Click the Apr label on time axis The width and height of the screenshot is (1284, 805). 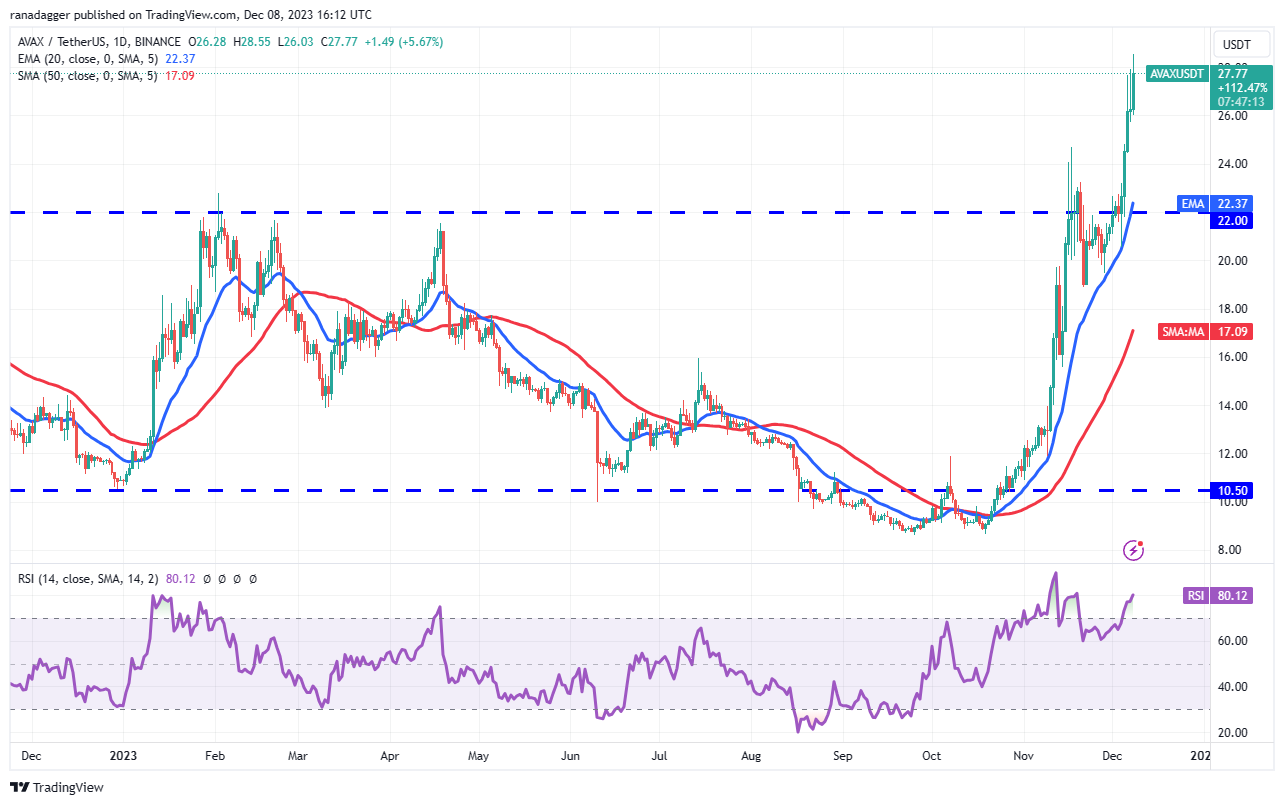(x=388, y=755)
